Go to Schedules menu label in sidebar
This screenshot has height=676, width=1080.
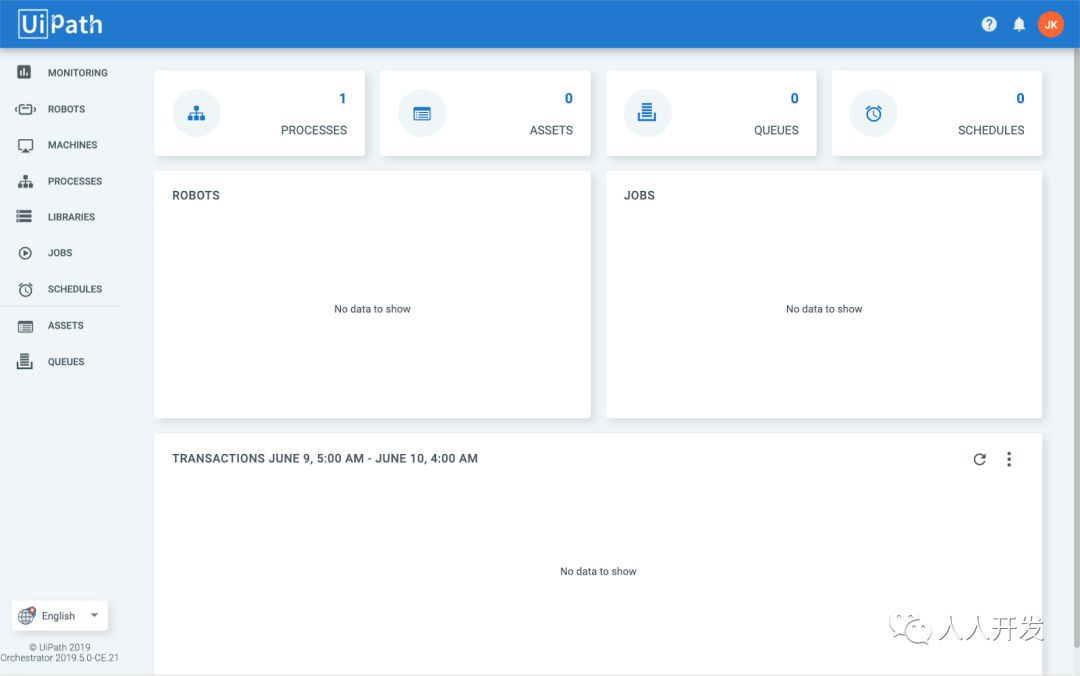coord(75,289)
